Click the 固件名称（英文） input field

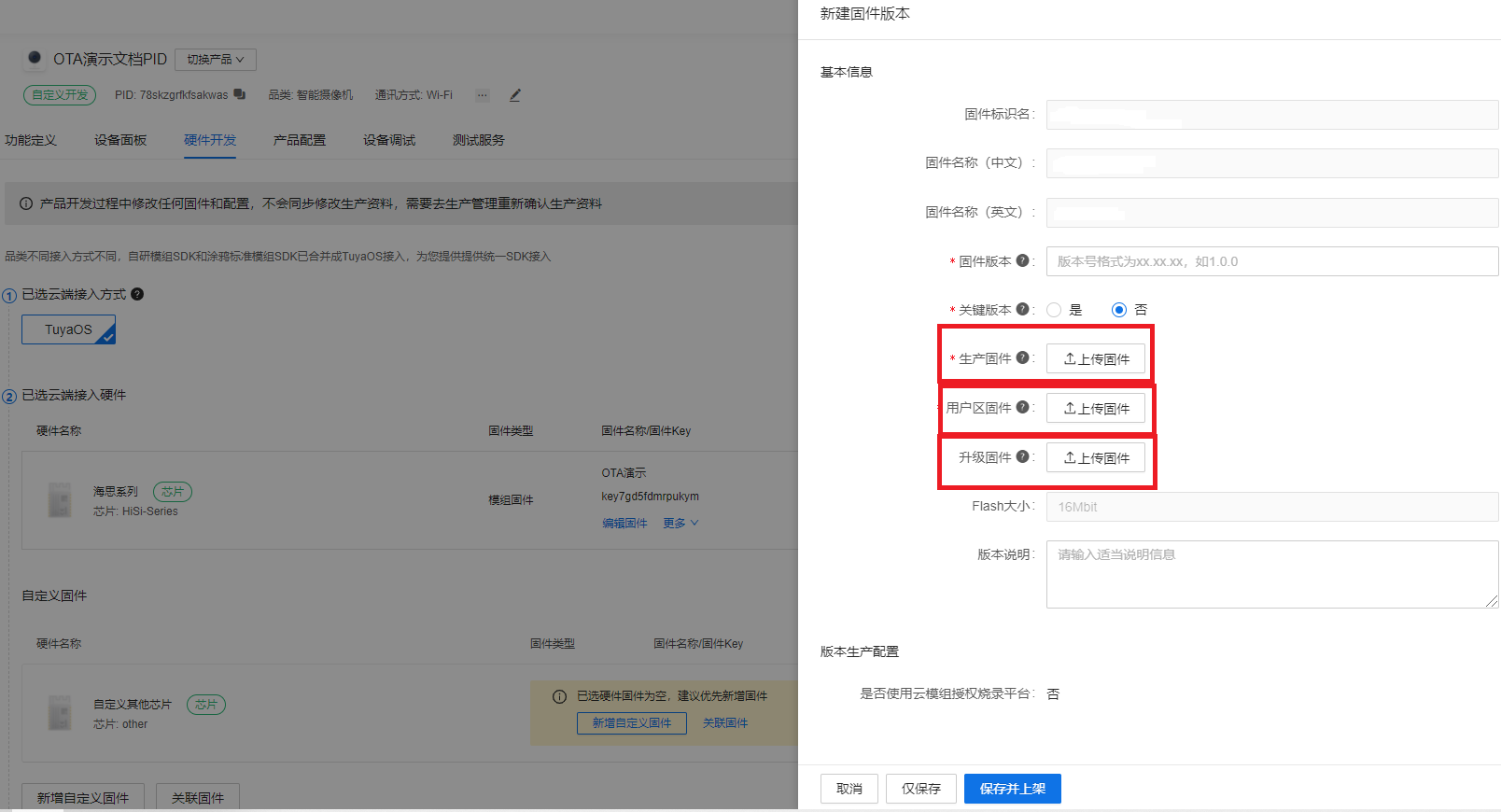tap(1272, 212)
